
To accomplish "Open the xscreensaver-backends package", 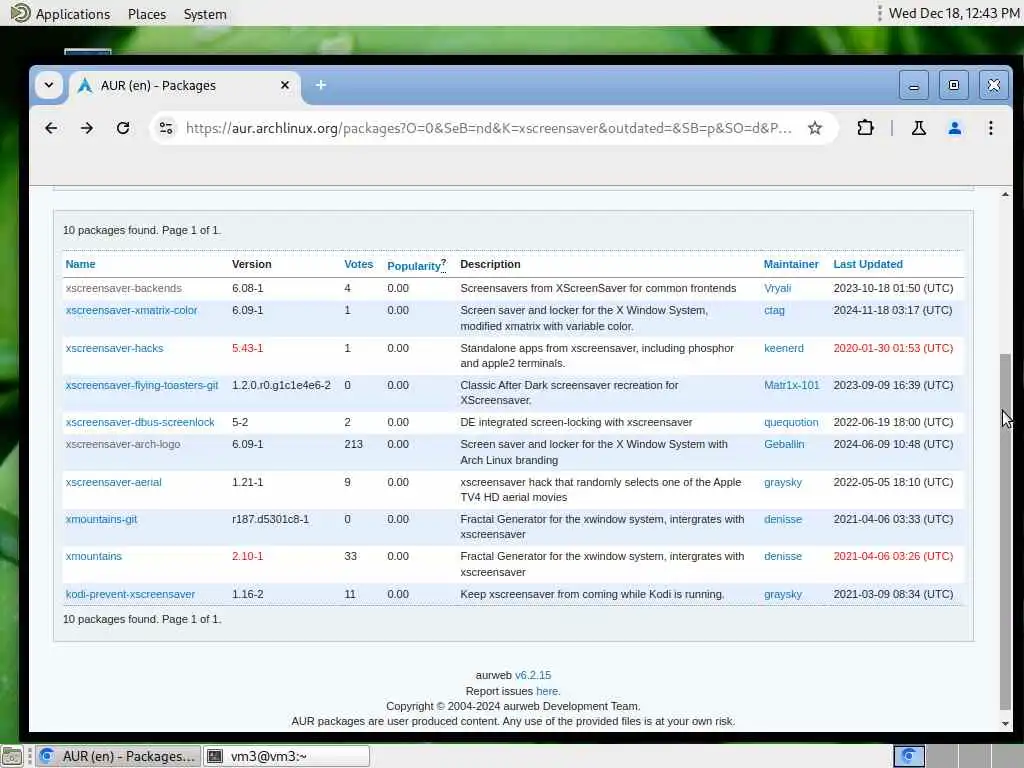I will click(x=123, y=288).
